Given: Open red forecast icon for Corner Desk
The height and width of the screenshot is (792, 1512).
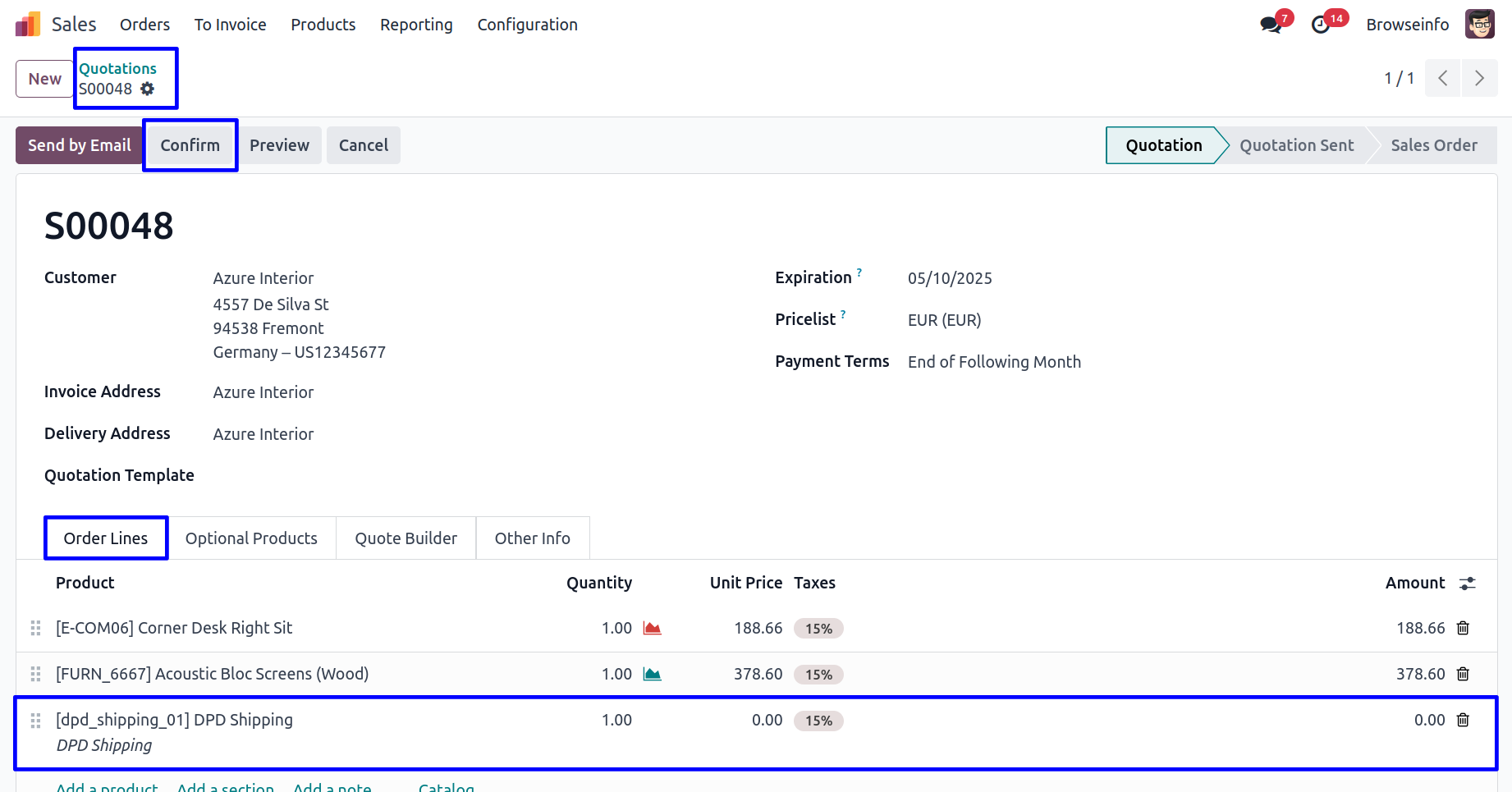Looking at the screenshot, I should click(x=653, y=628).
